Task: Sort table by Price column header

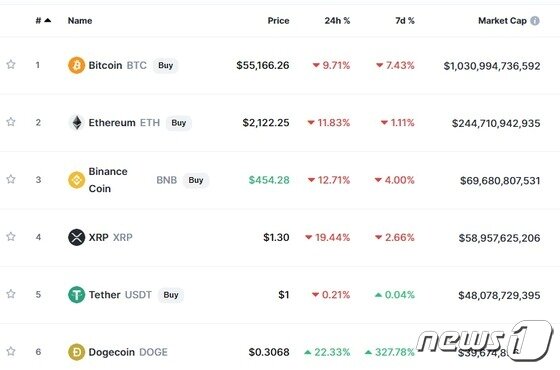Action: [x=278, y=21]
